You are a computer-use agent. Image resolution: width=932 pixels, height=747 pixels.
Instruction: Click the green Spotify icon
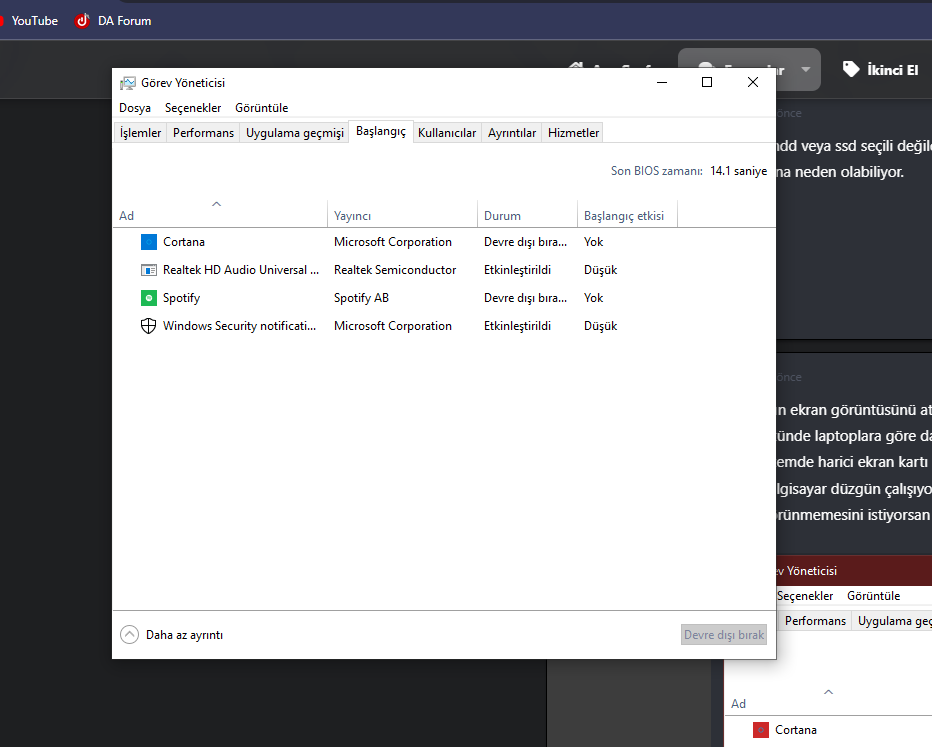[149, 298]
